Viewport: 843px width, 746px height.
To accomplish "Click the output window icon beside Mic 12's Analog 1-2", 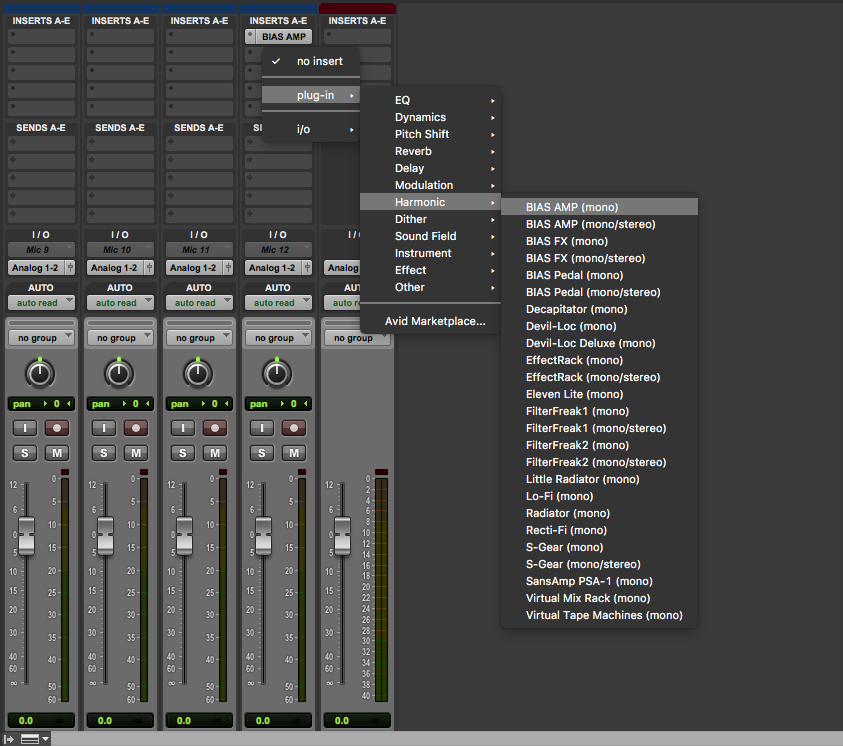I will pyautogui.click(x=307, y=268).
